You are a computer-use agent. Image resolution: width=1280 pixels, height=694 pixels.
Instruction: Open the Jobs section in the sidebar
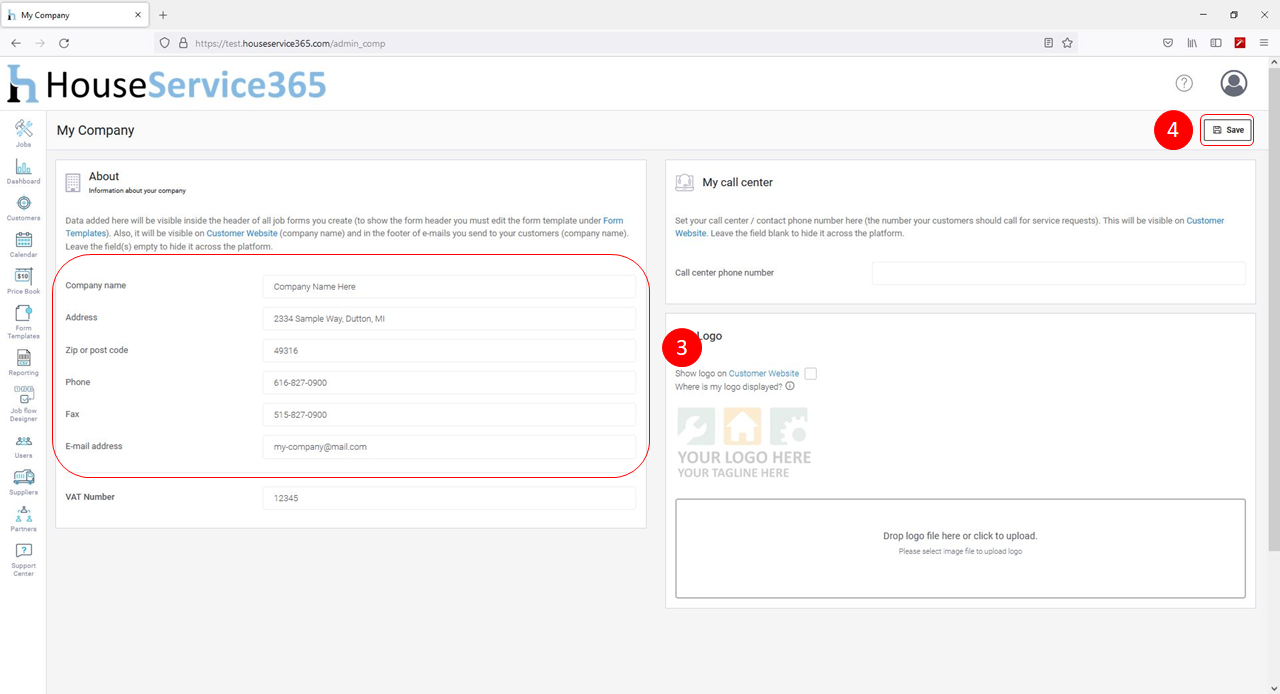pyautogui.click(x=23, y=133)
